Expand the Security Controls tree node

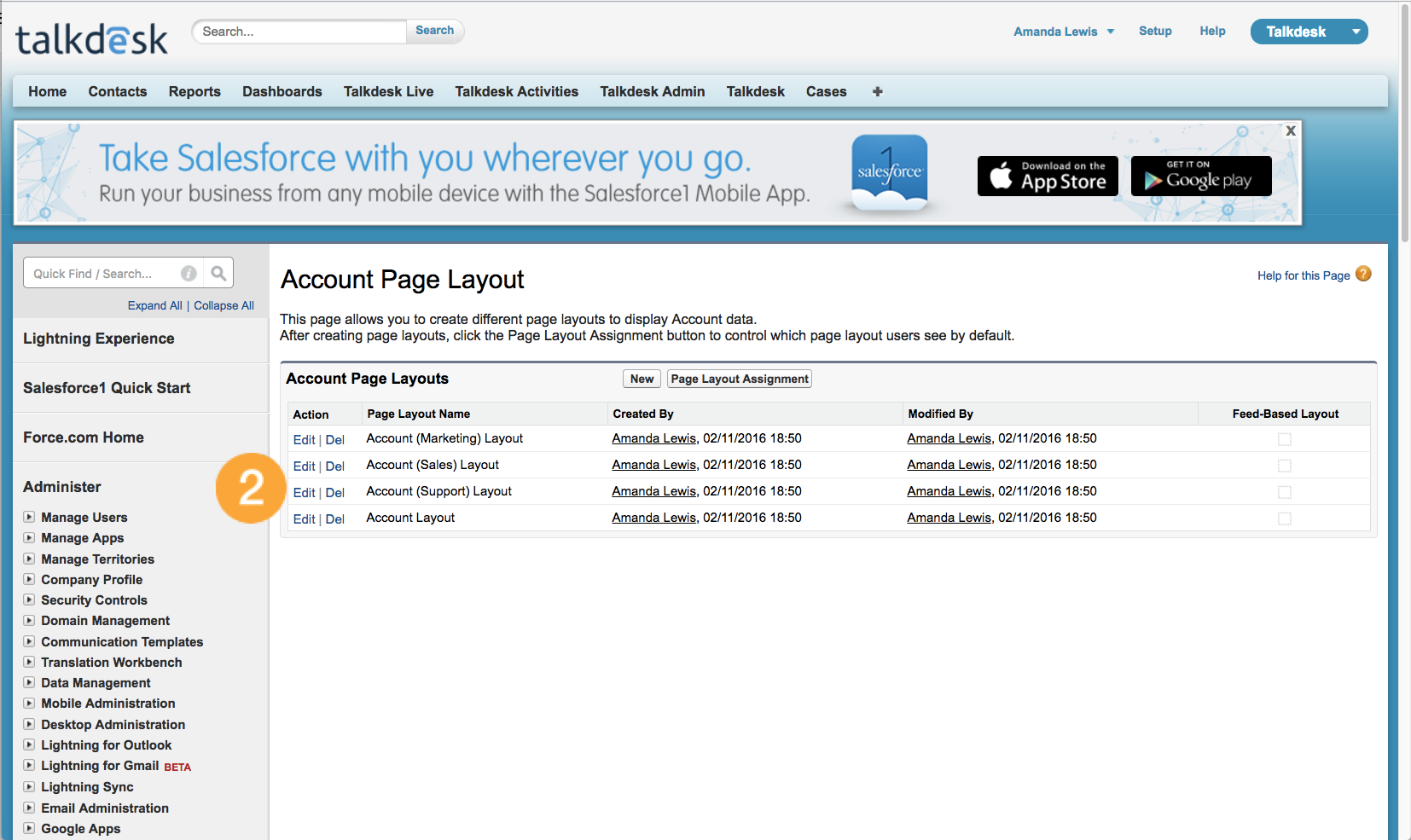pyautogui.click(x=29, y=600)
